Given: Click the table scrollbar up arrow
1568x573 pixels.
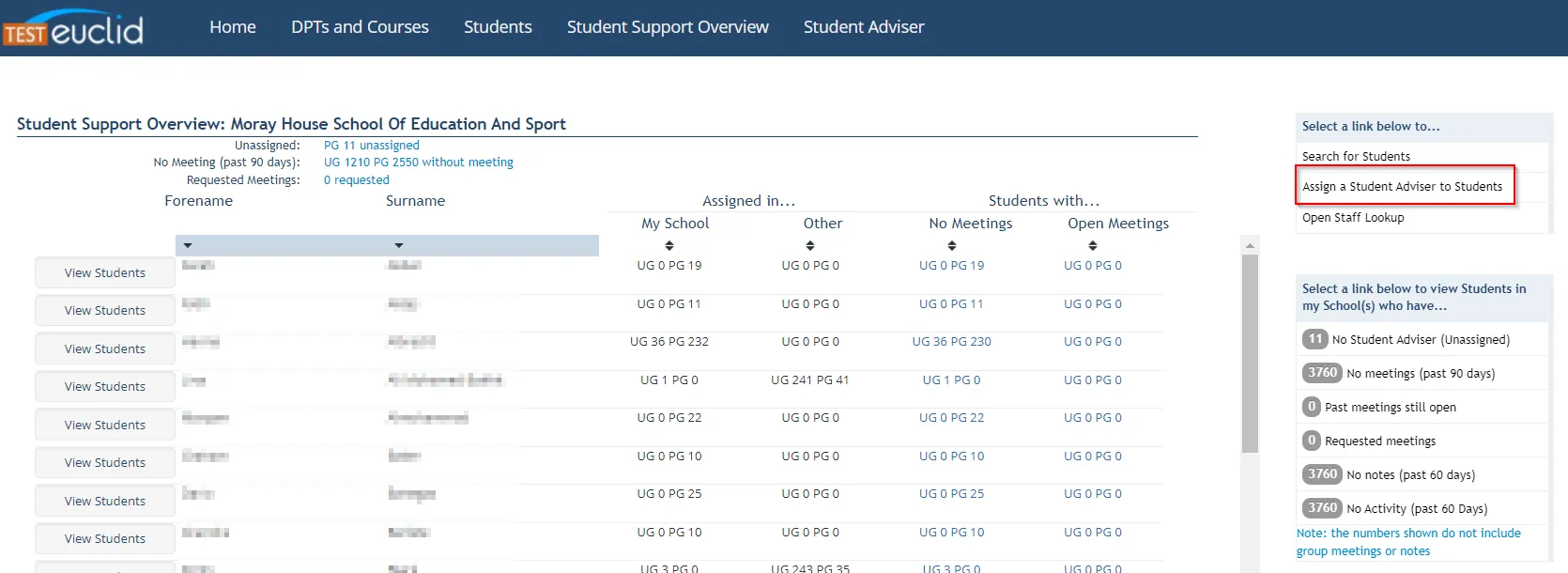Looking at the screenshot, I should click(x=1250, y=245).
